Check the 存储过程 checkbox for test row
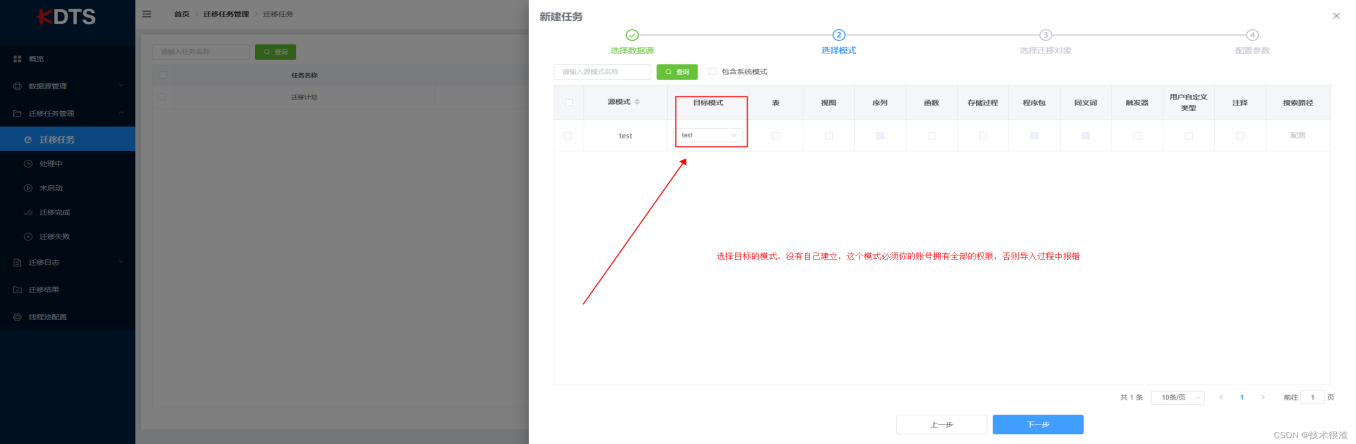Image resolution: width=1356 pixels, height=444 pixels. tap(983, 135)
